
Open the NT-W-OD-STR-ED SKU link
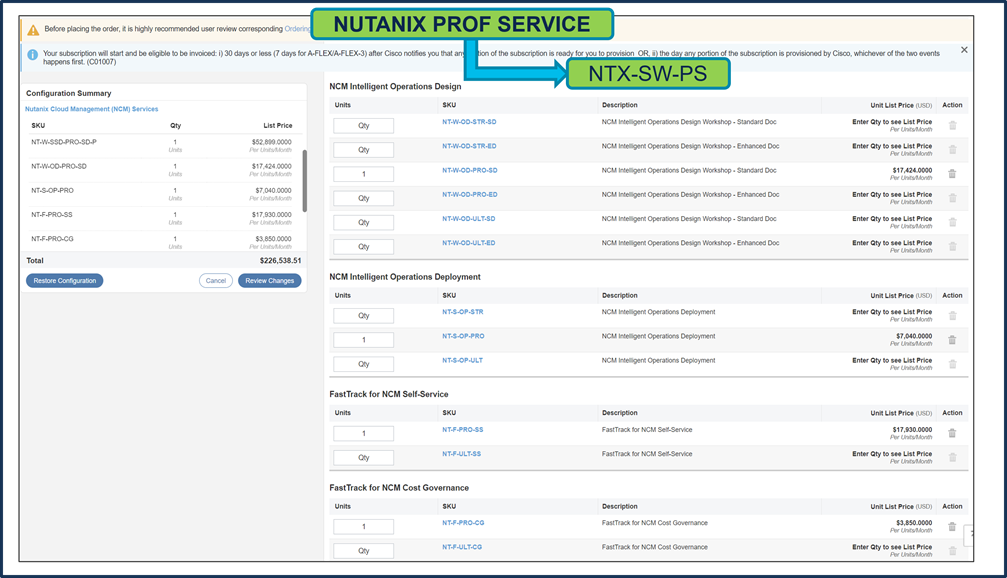[469, 146]
